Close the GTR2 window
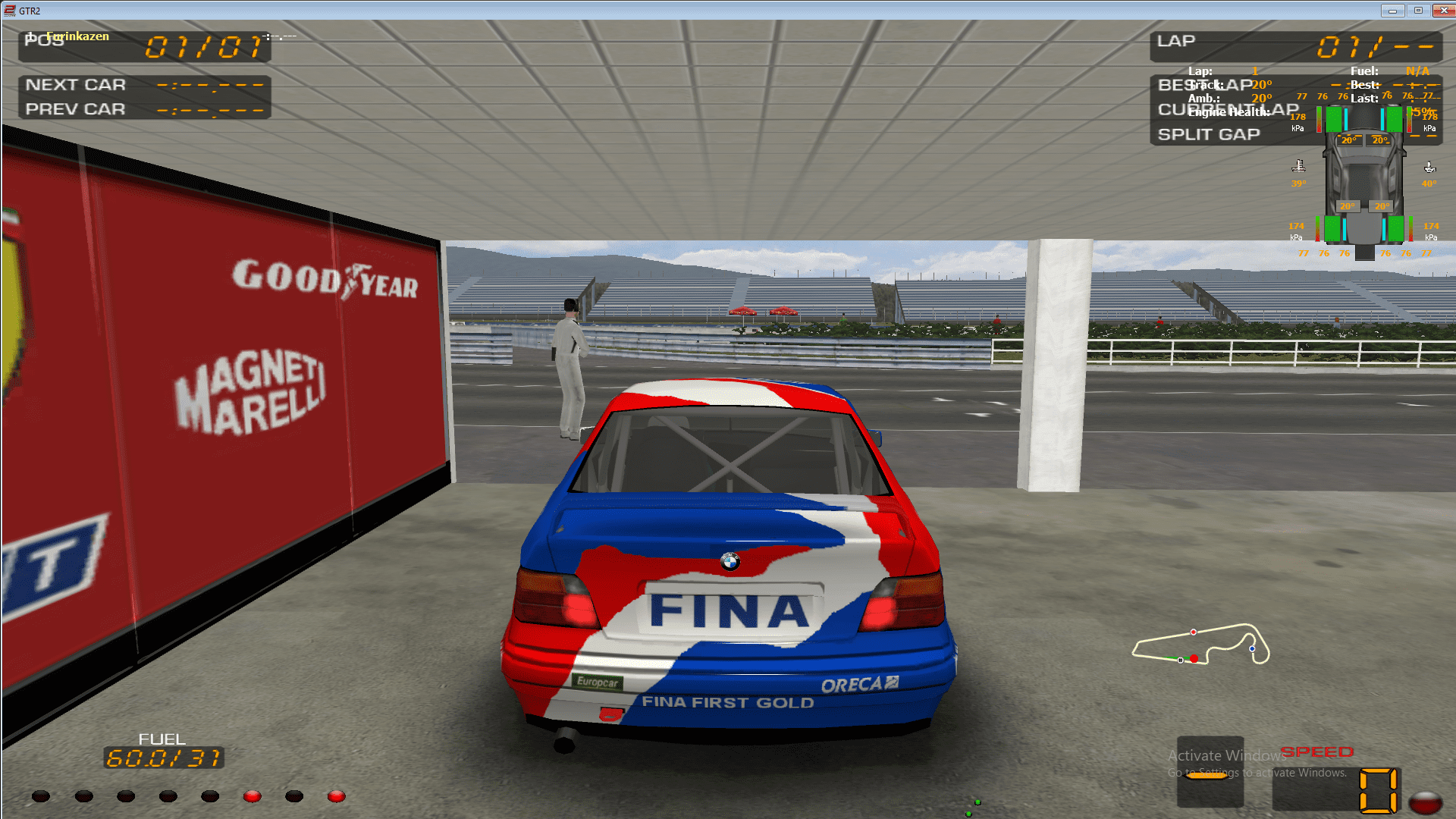The height and width of the screenshot is (819, 1456). pyautogui.click(x=1442, y=11)
